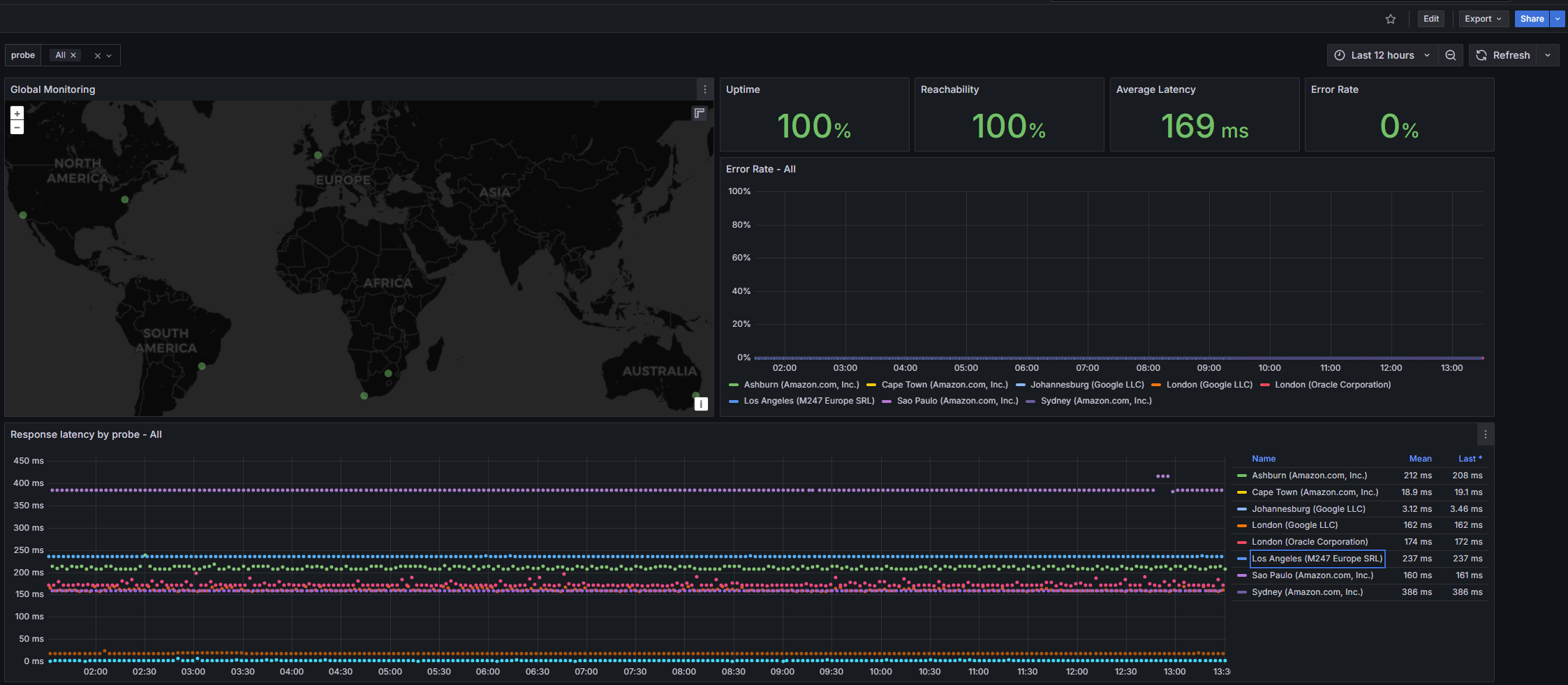Open the Export dropdown menu
Image resolution: width=1568 pixels, height=685 pixels.
pyautogui.click(x=1483, y=19)
